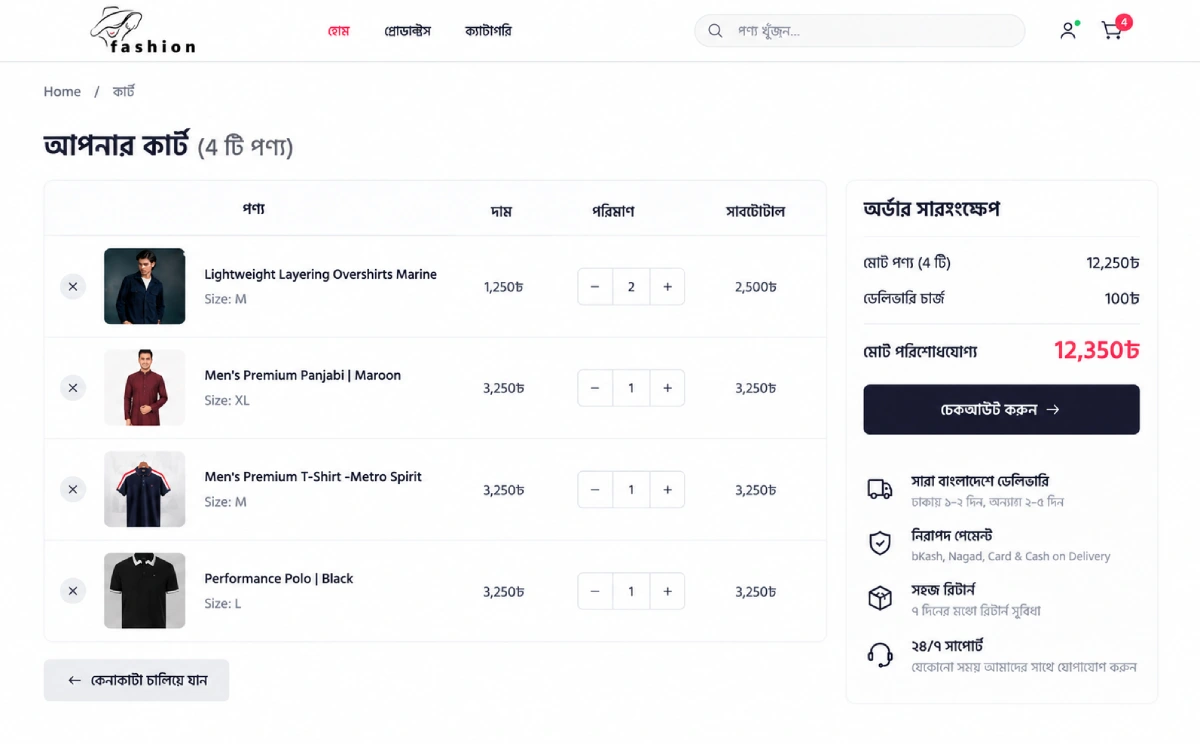Image resolution: width=1200 pixels, height=744 pixels.
Task: Click the ডেলিভারি চার্জ 100৳ amount
Action: (x=1122, y=298)
